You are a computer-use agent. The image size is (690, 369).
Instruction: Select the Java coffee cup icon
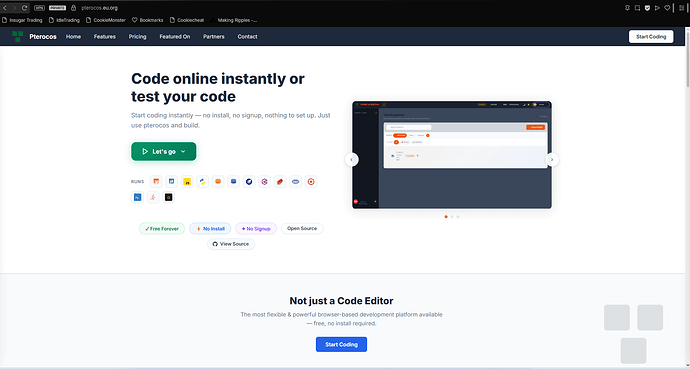click(x=153, y=197)
